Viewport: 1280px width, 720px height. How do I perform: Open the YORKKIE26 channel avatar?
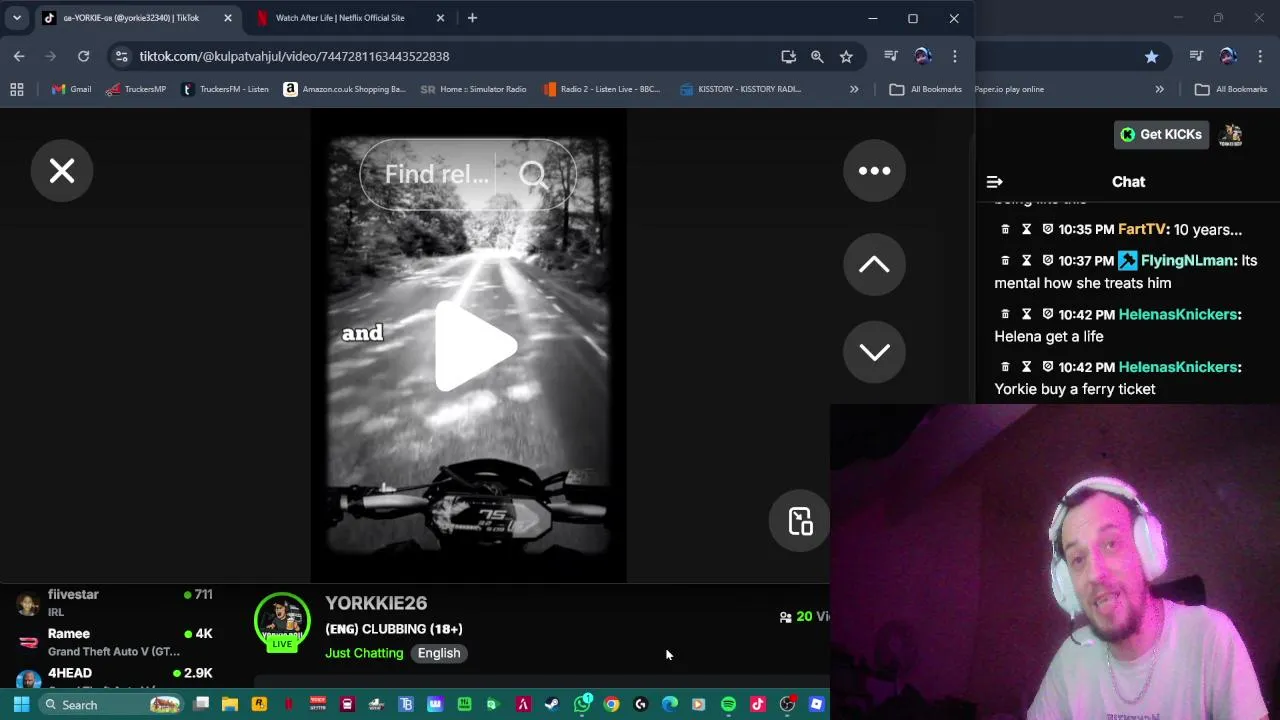[282, 622]
